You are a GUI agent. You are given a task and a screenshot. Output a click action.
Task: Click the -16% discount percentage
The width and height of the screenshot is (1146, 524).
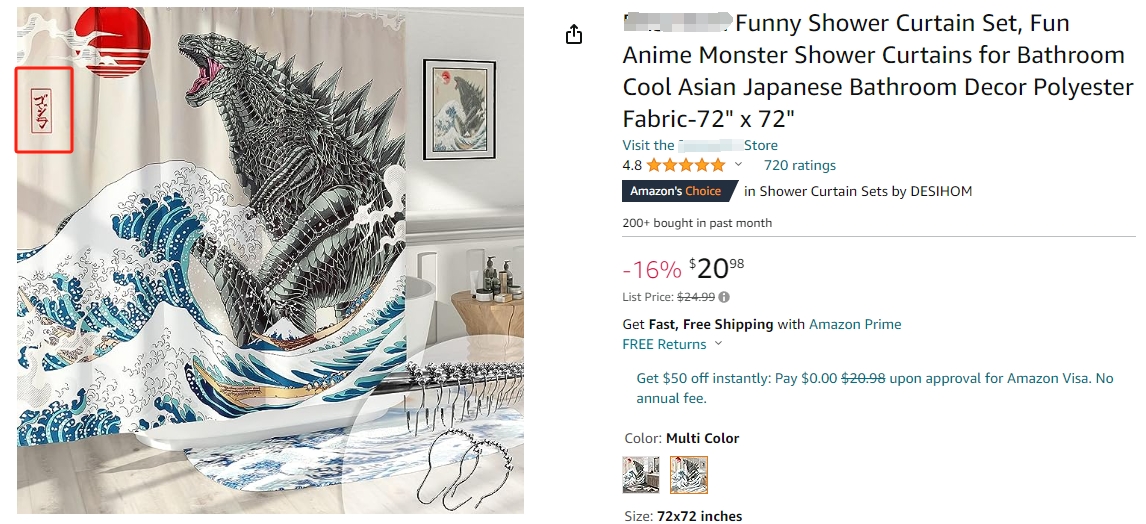point(651,269)
